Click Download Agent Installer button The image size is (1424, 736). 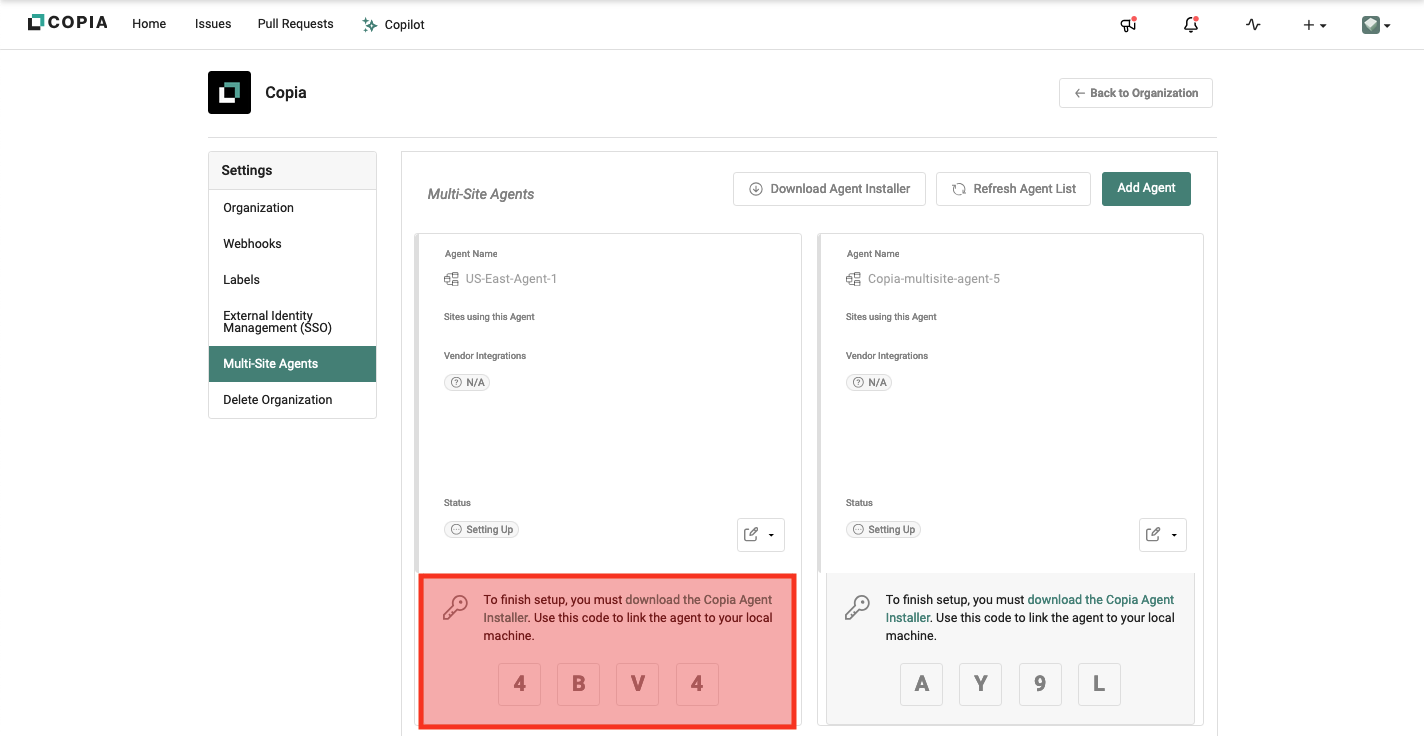click(x=829, y=189)
